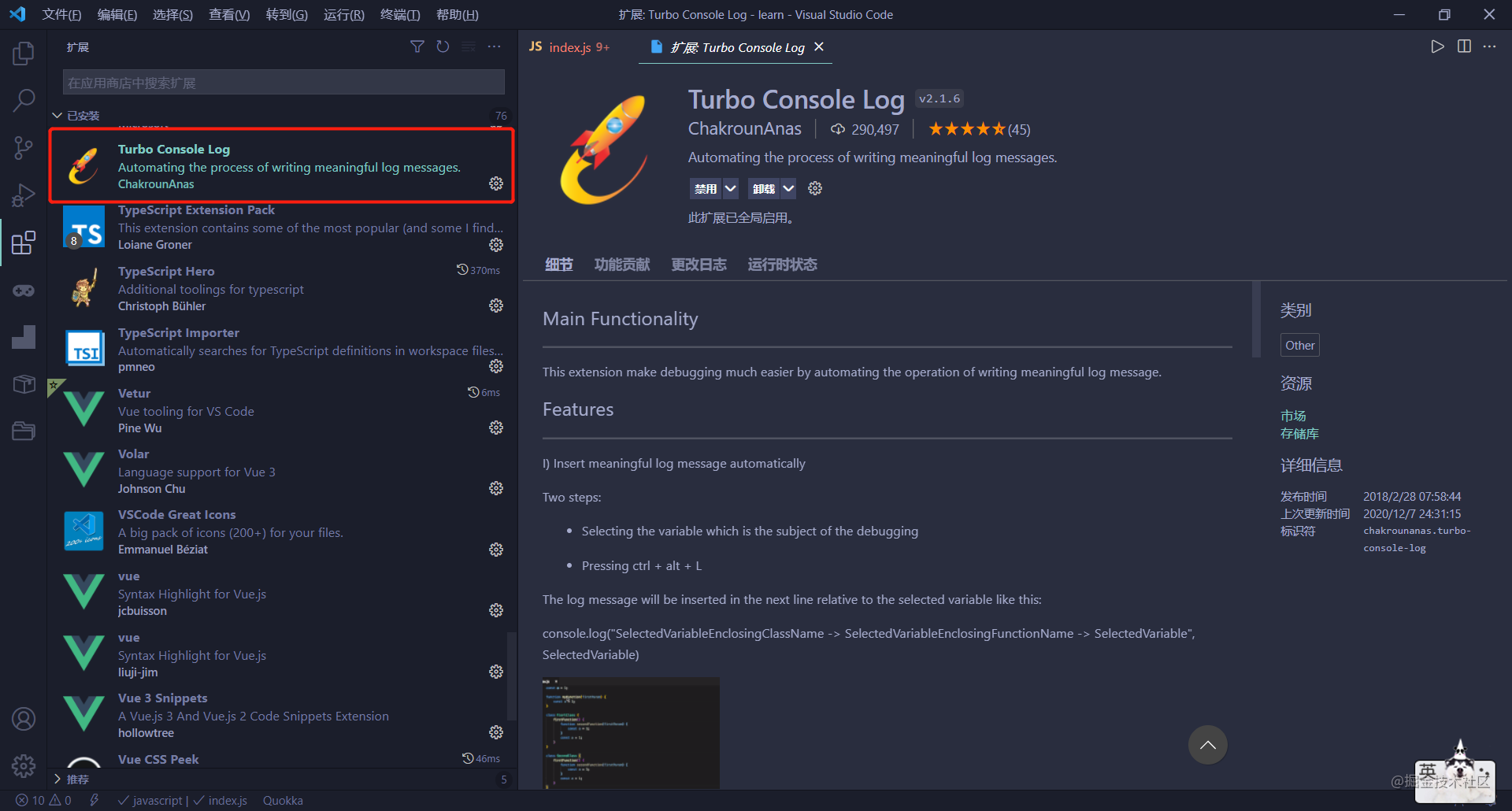
Task: Open the ChakrounAnas publisher link
Action: [x=744, y=128]
